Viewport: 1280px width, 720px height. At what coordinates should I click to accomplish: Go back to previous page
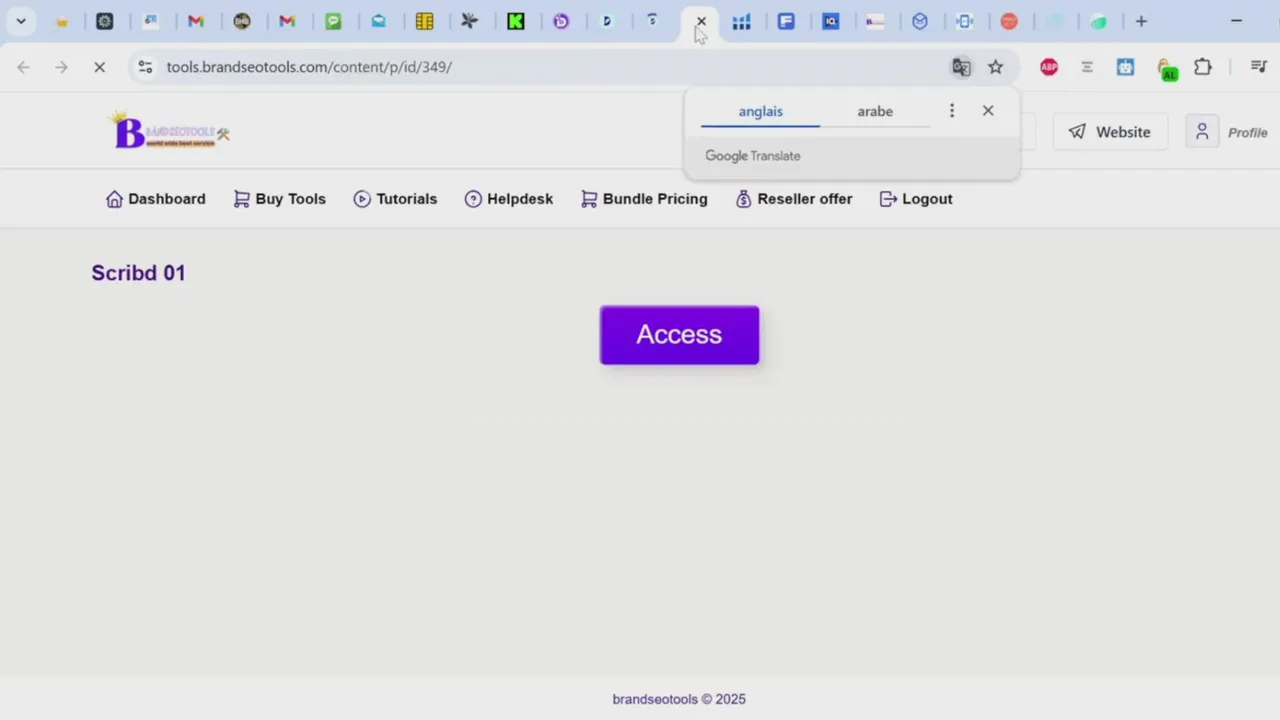point(24,67)
